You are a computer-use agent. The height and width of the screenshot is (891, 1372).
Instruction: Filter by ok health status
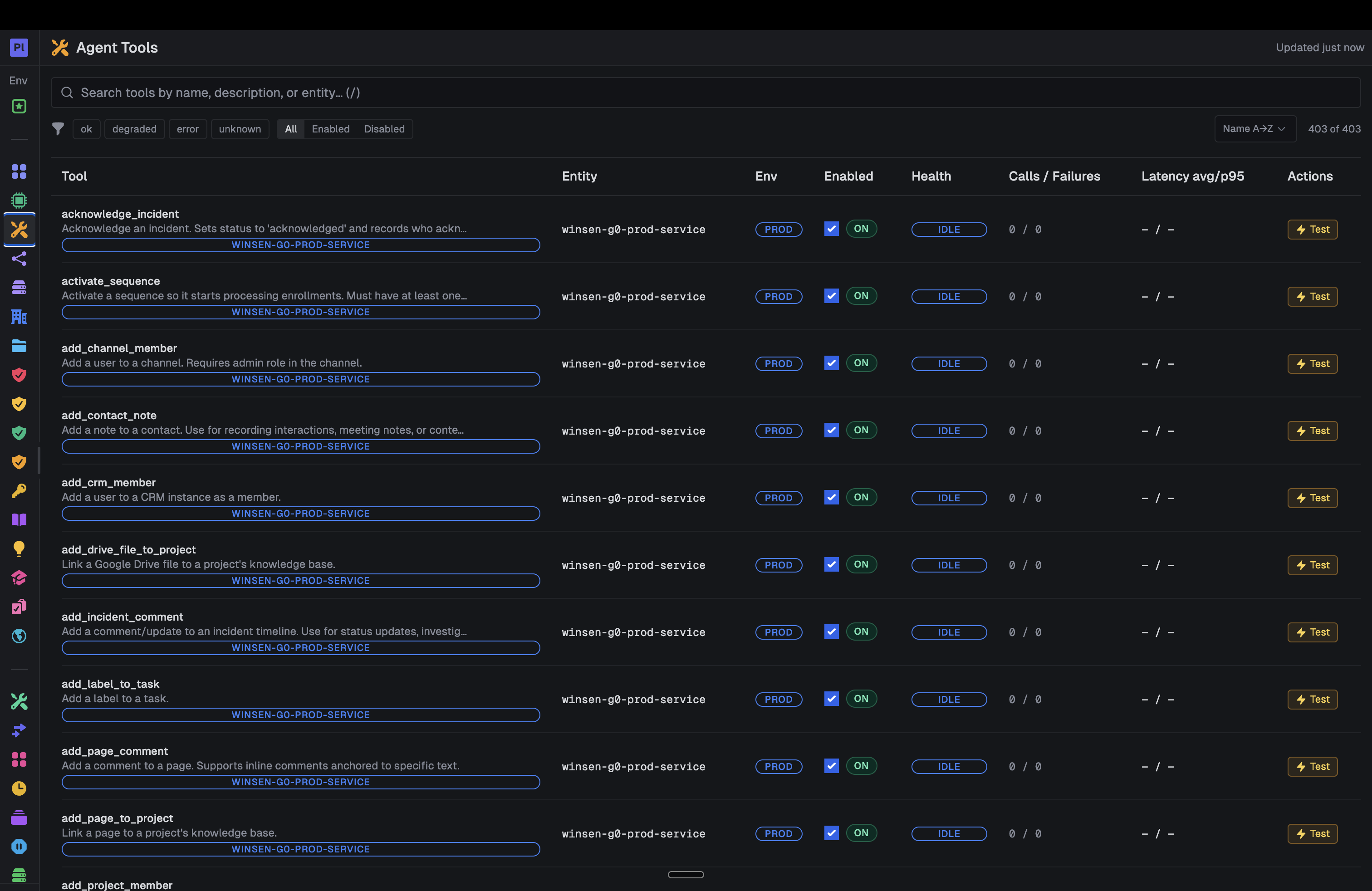[x=87, y=129]
